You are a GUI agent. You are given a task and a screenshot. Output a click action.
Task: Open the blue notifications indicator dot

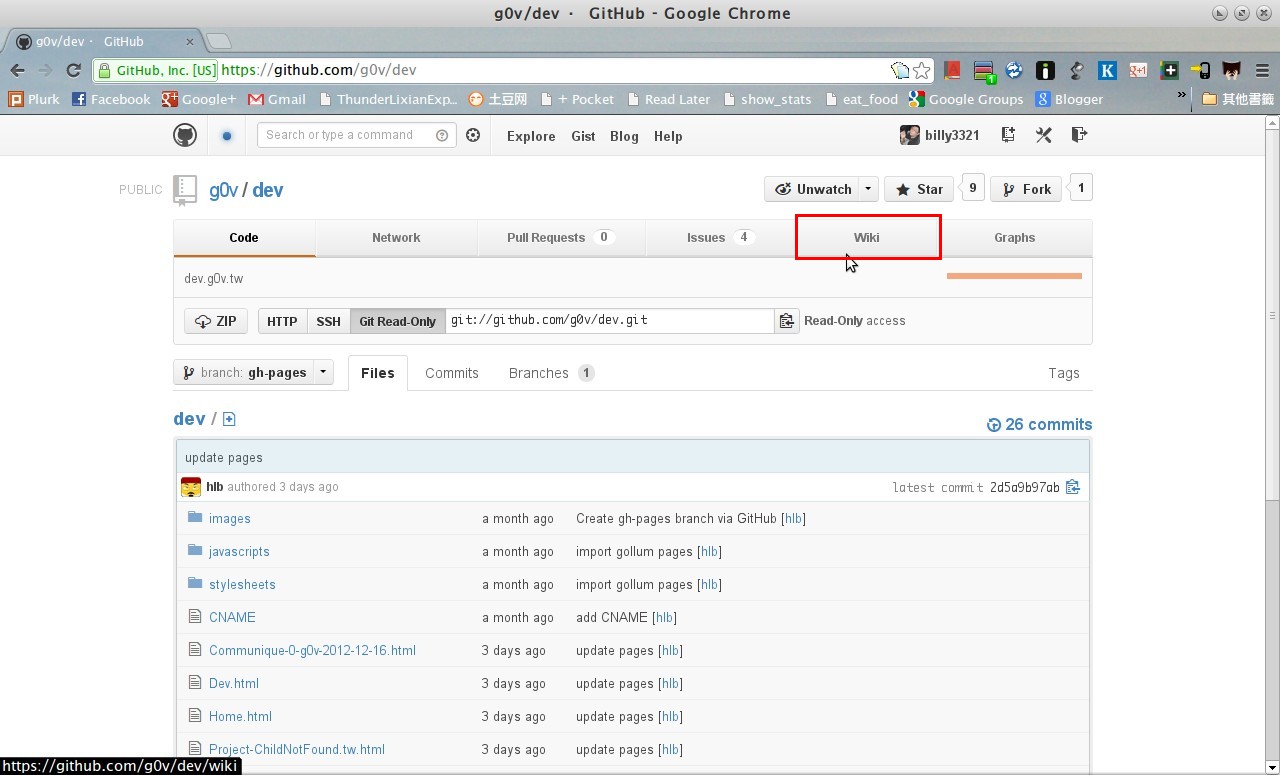coord(227,136)
